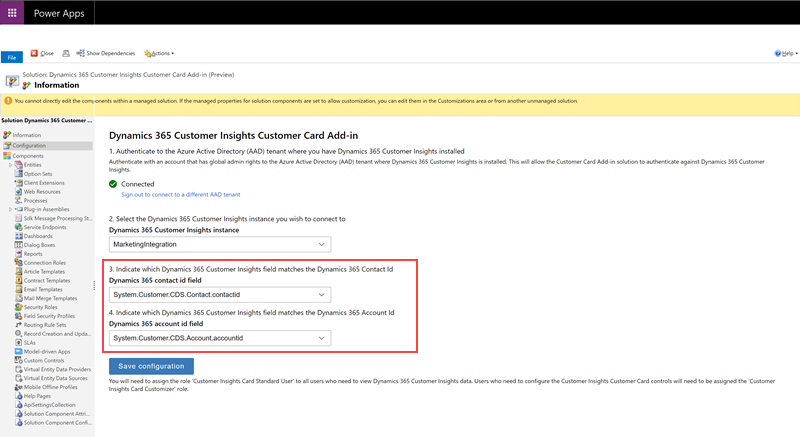Click the SLAs icon
800x437 pixels.
coord(19,343)
